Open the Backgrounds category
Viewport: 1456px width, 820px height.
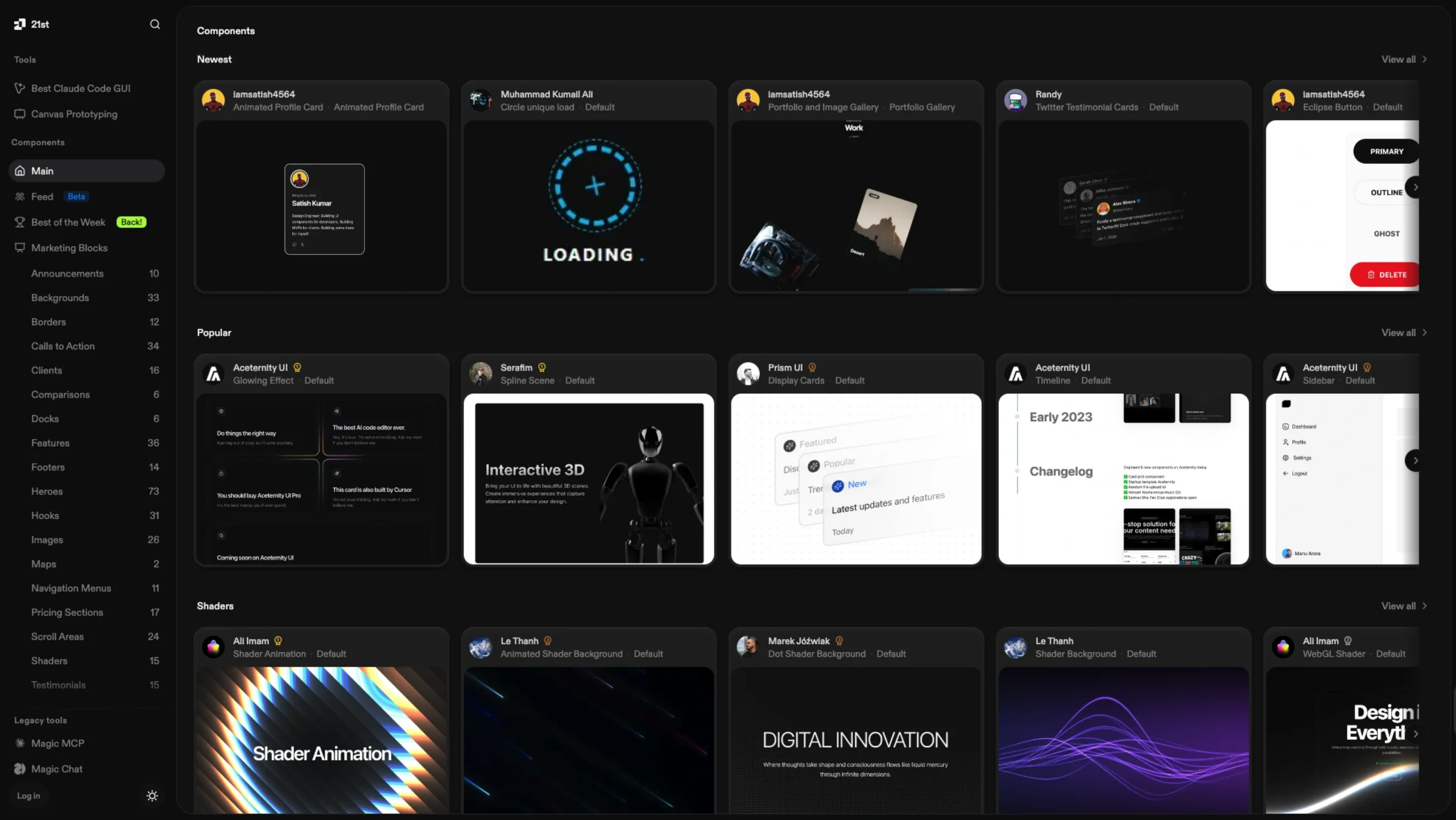click(60, 298)
